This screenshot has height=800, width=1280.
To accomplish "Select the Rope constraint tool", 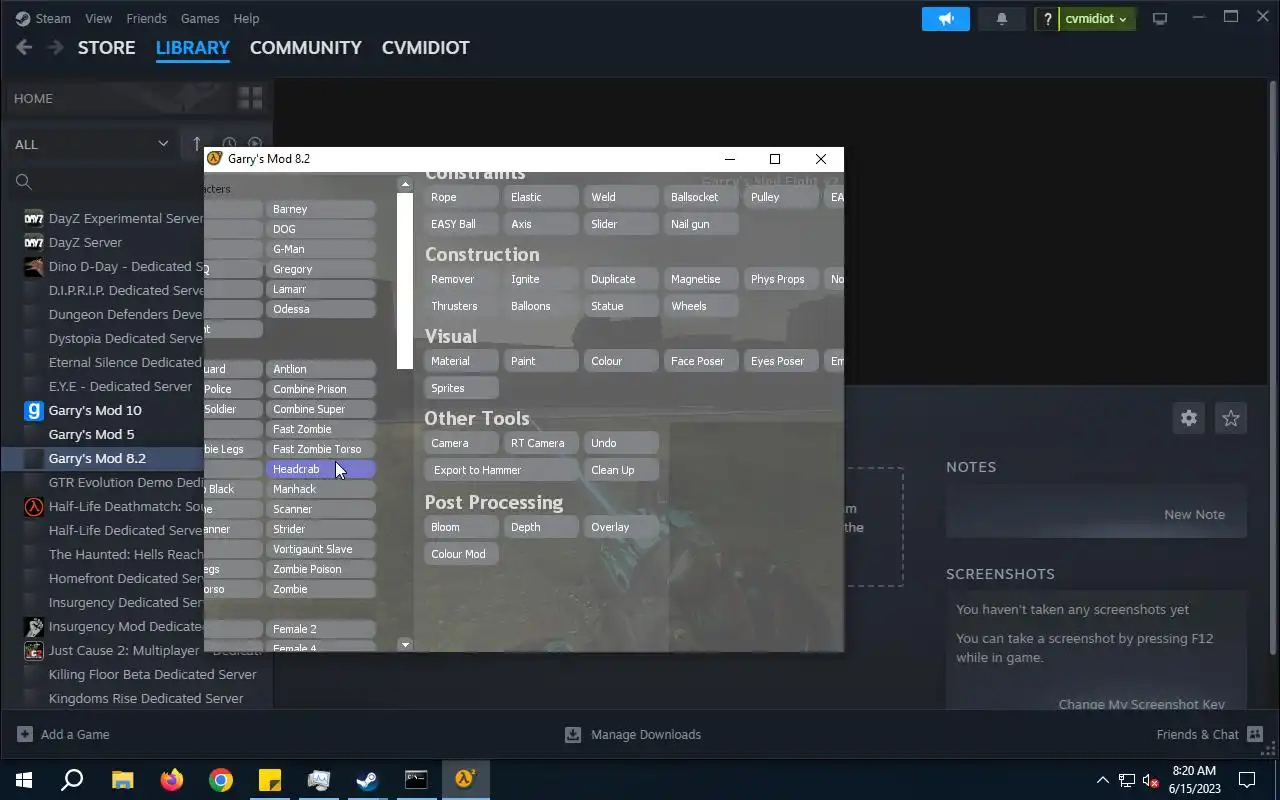I will click(461, 197).
